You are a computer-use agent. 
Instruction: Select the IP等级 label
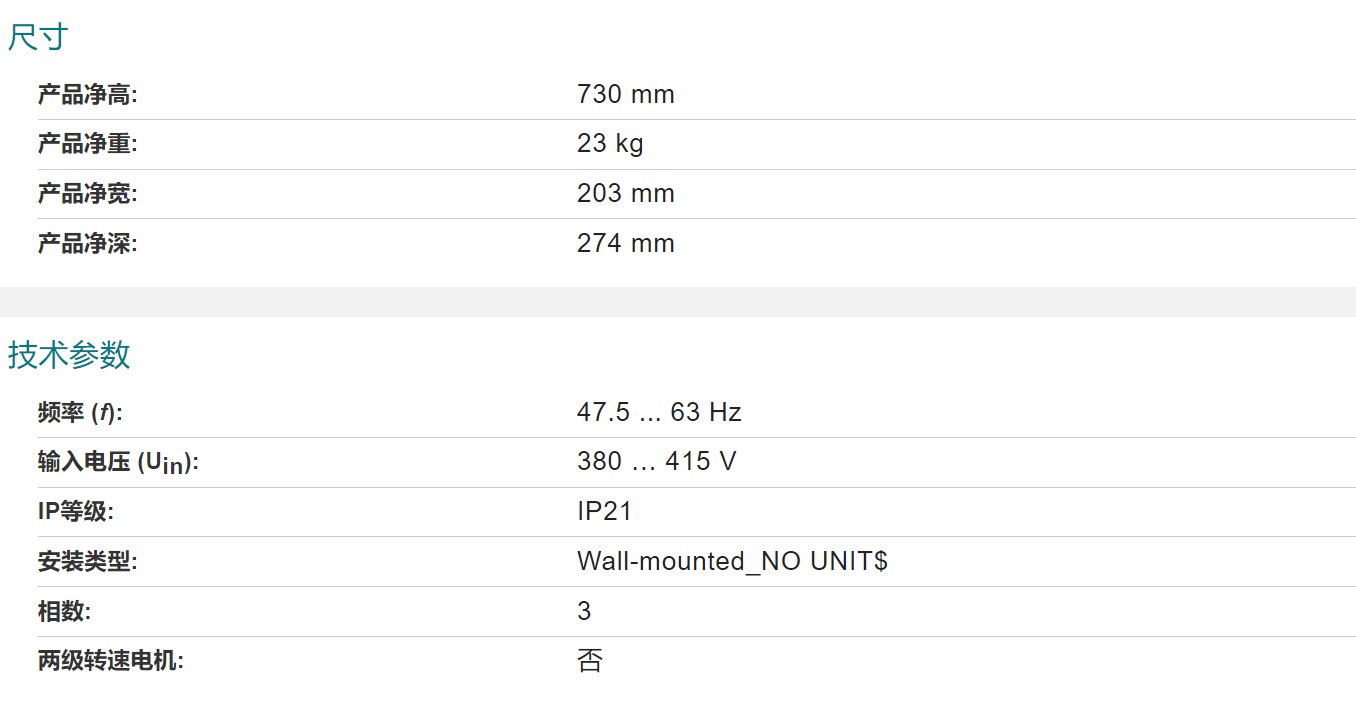coord(76,512)
